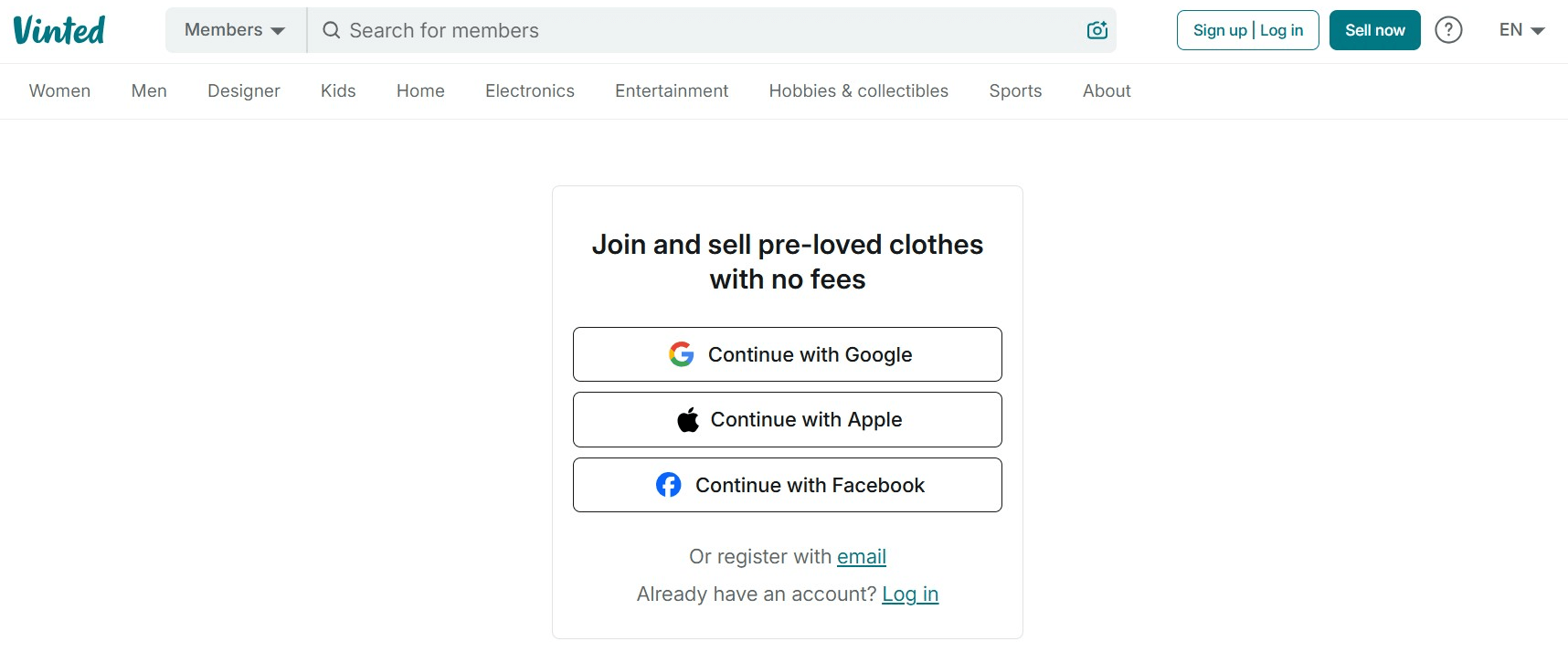Expand the EN language selector
Viewport: 1568px width, 652px height.
[1521, 30]
